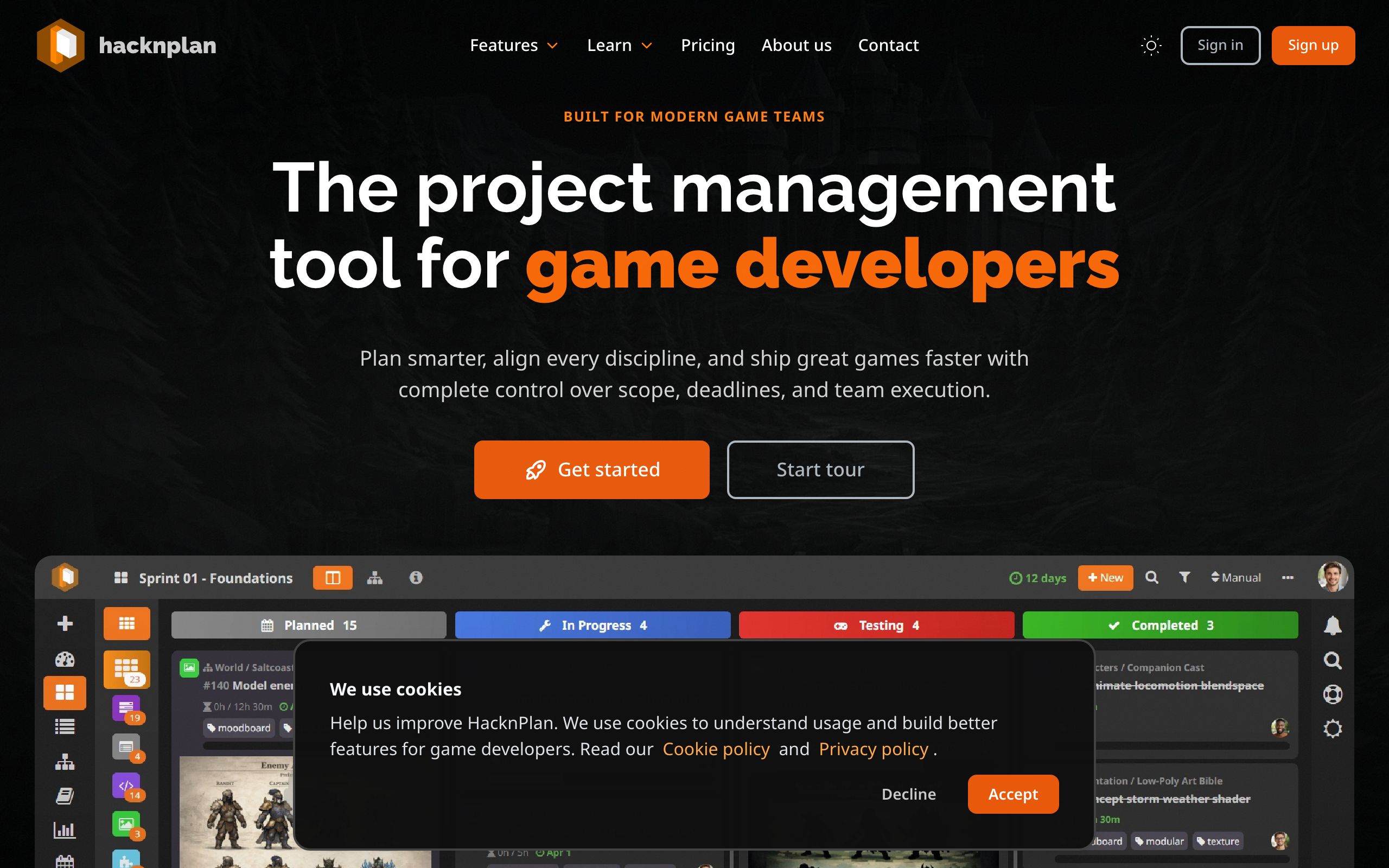
Task: Open the Pricing page
Action: 708,46
